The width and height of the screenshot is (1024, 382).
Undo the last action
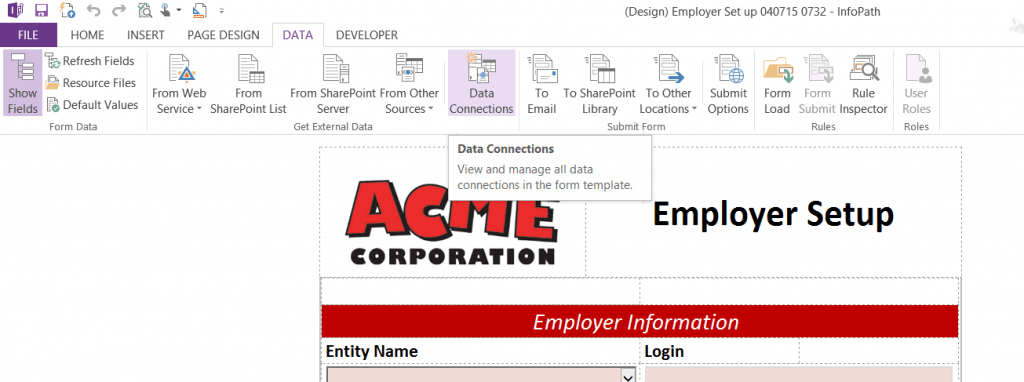pyautogui.click(x=93, y=11)
